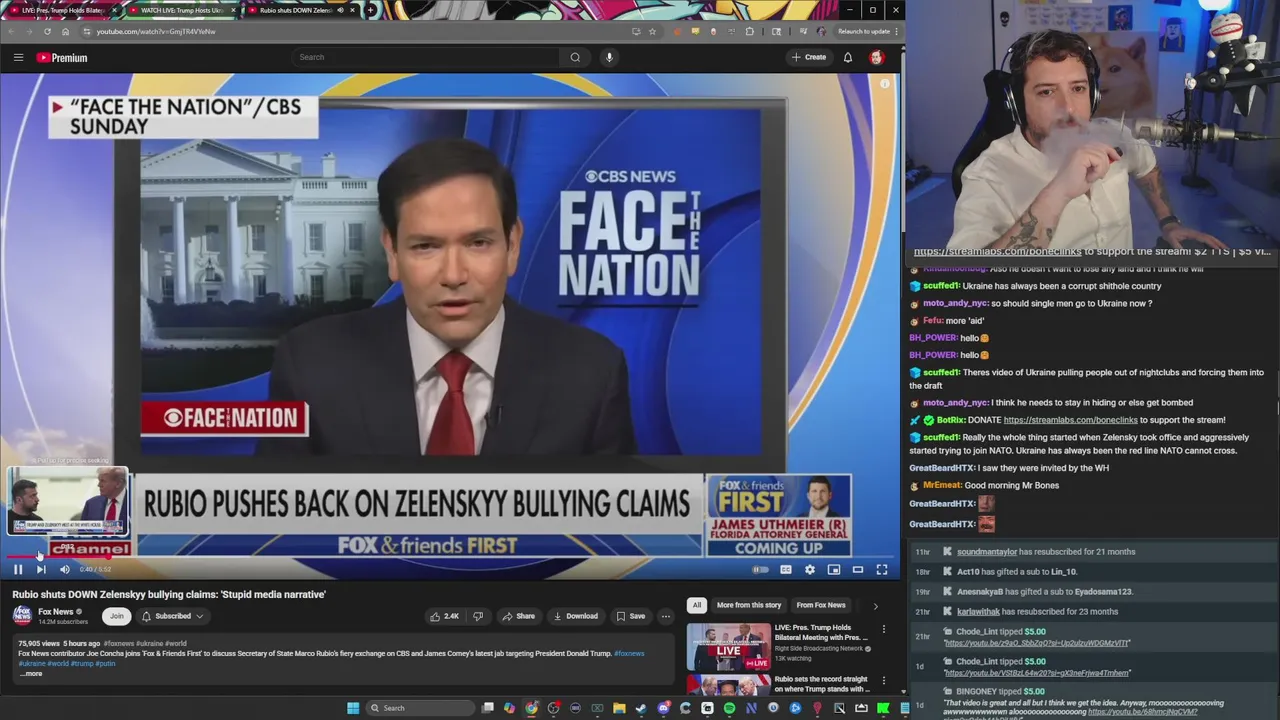
Task: Open File Explorer folder on the taskbar
Action: pos(619,708)
